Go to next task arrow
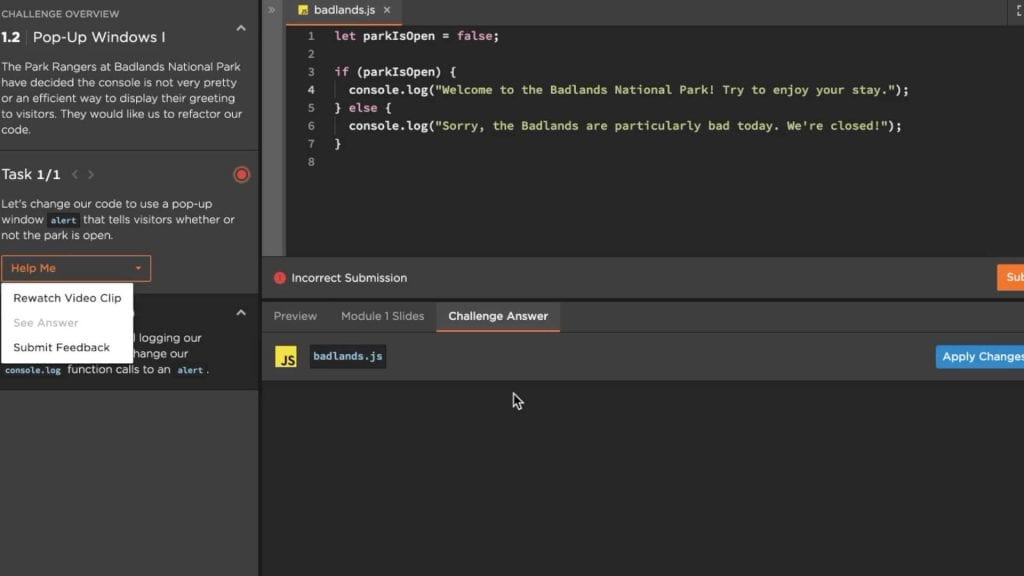This screenshot has height=576, width=1024. 91,174
